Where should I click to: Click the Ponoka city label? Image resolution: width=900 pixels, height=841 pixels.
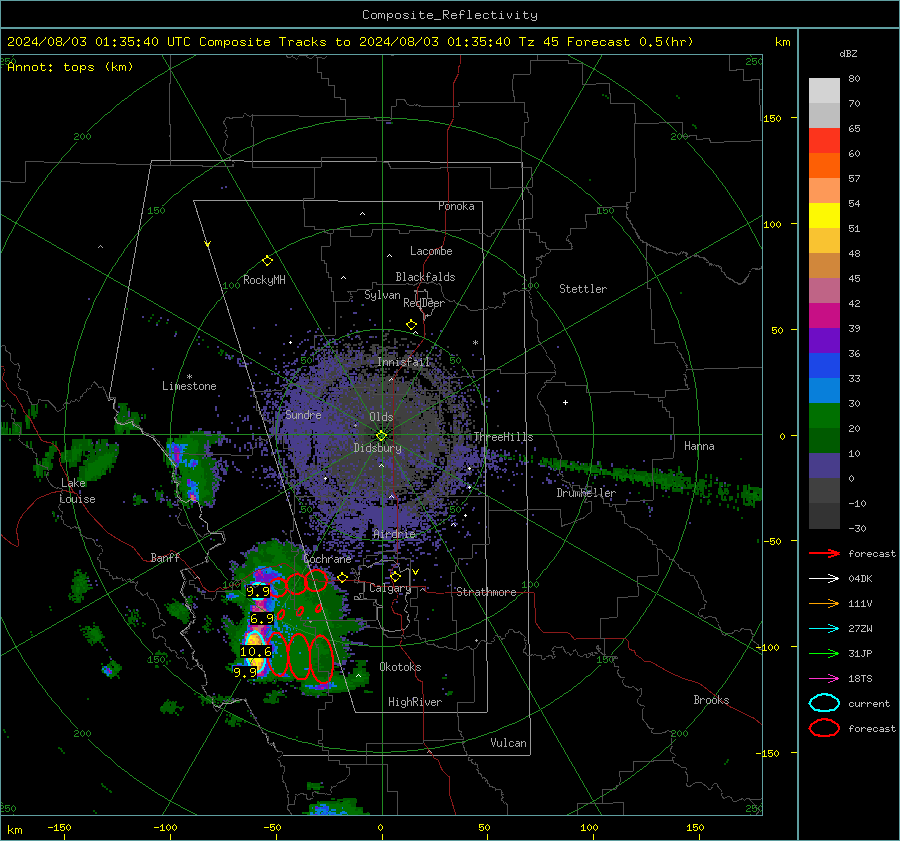tap(456, 206)
